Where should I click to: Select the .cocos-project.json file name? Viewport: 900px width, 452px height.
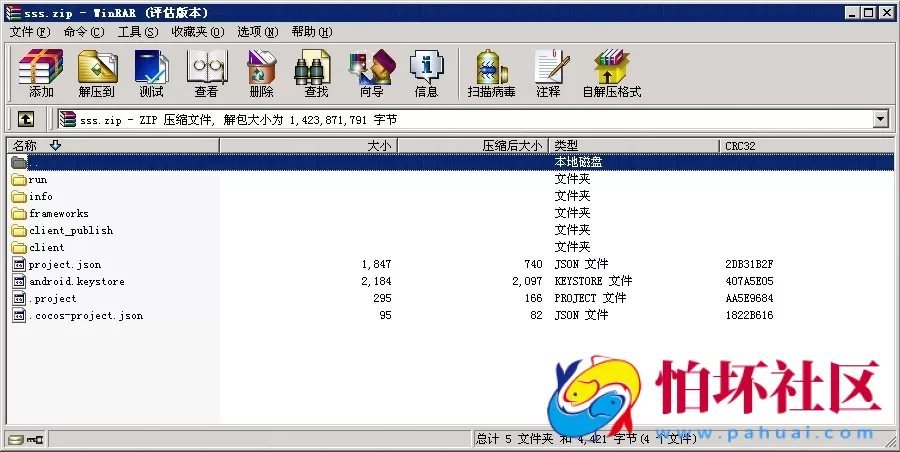(86, 315)
